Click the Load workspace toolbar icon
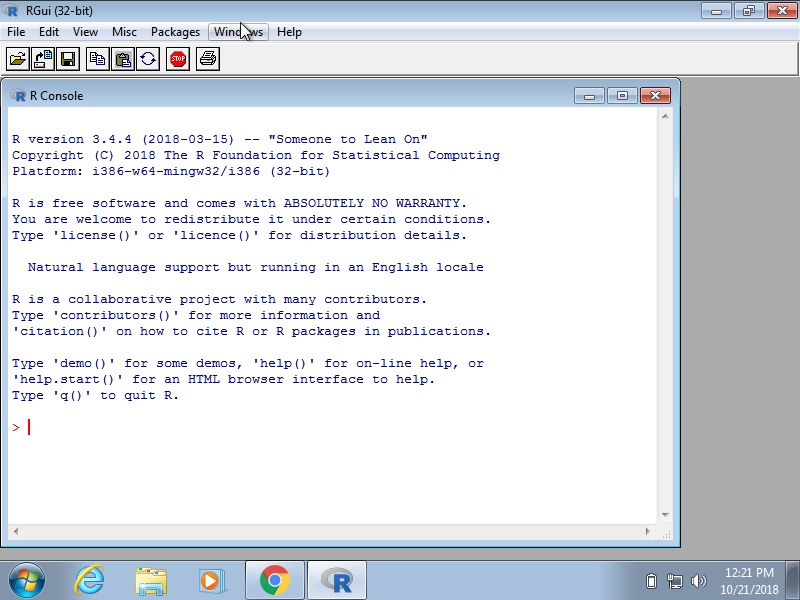 43,59
